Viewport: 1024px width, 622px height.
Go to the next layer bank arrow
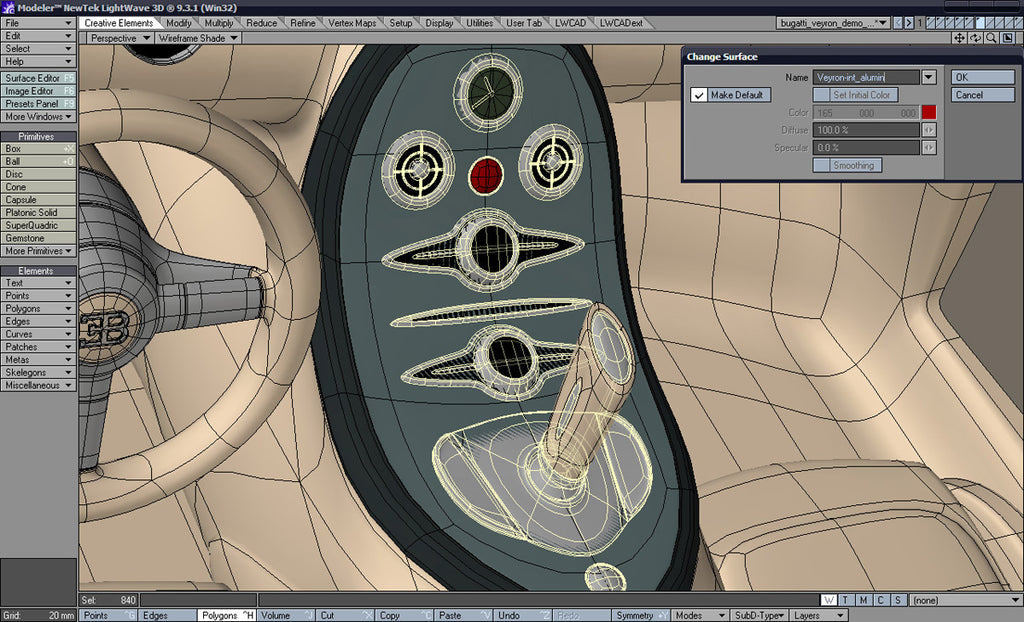click(x=908, y=23)
